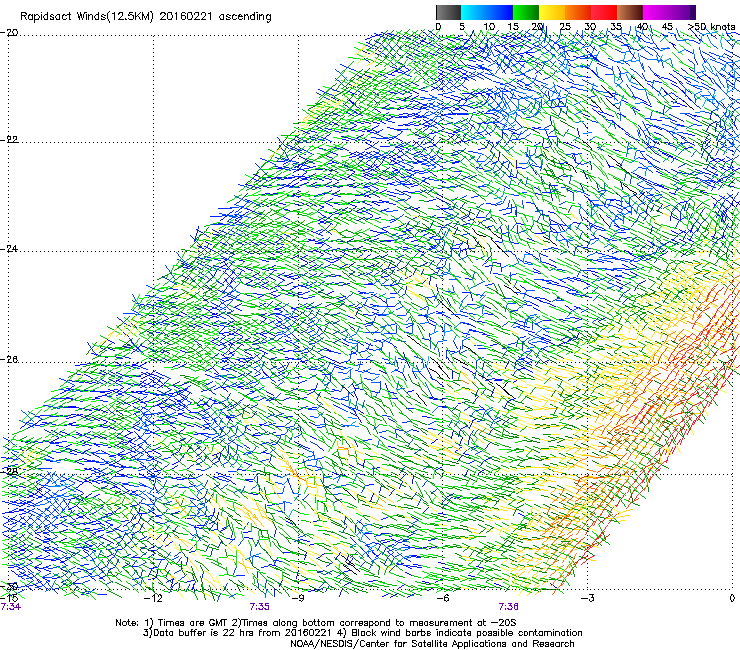Click the -12 longitude axis label
740x650 pixels.
pos(153,598)
